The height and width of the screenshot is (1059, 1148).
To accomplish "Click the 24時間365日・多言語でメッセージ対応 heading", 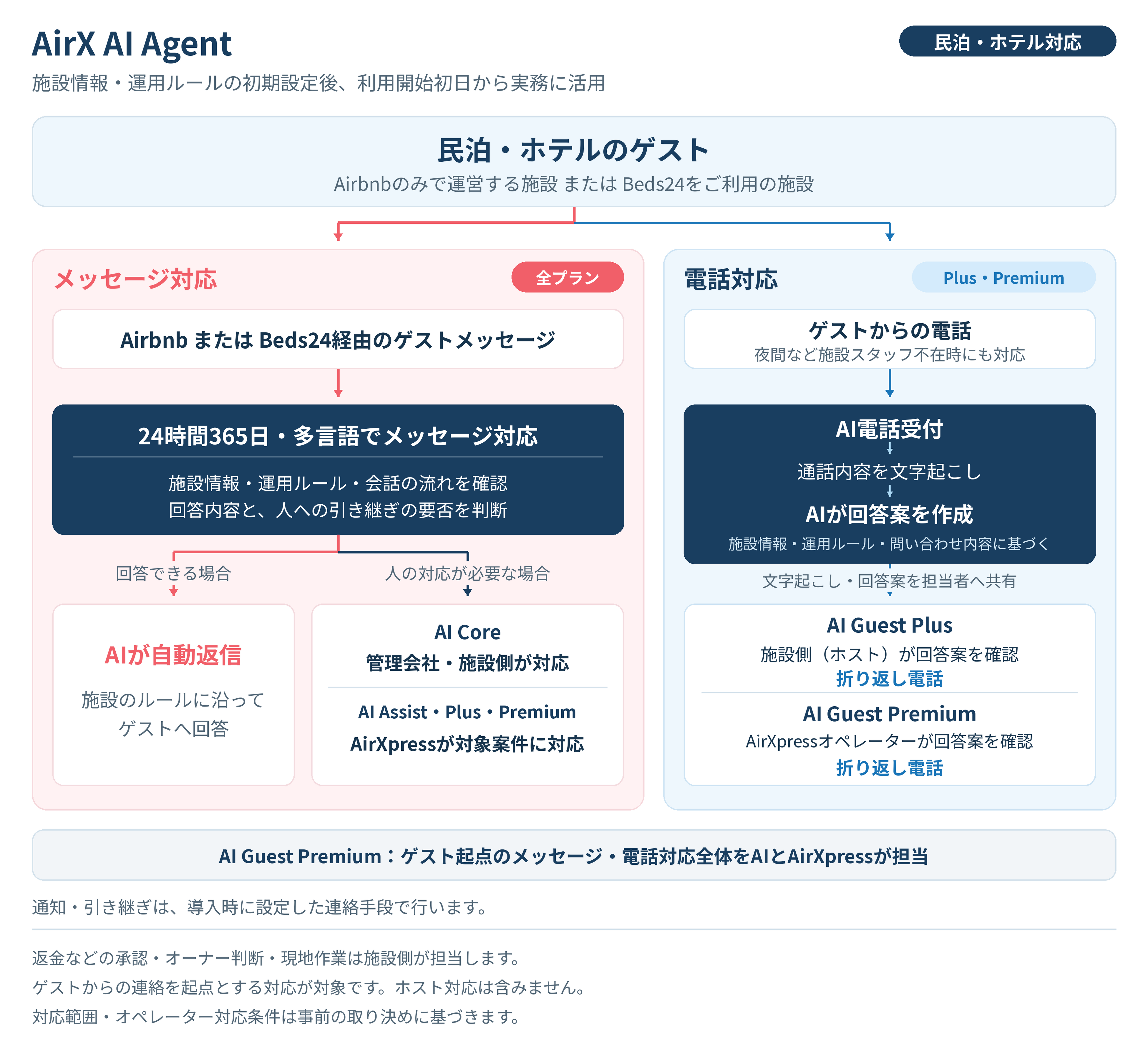I will (338, 436).
